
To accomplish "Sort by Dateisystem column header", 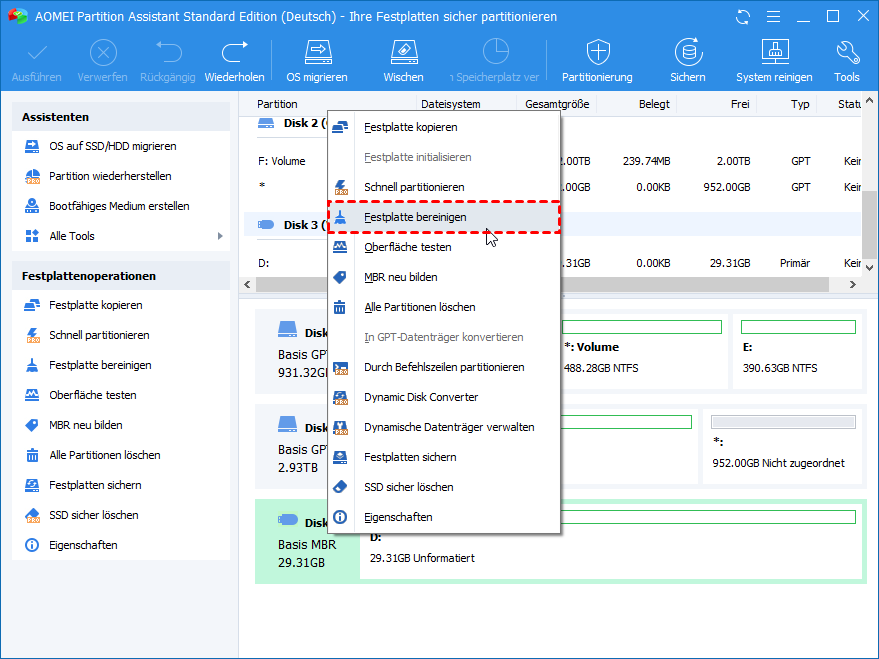I will click(466, 104).
